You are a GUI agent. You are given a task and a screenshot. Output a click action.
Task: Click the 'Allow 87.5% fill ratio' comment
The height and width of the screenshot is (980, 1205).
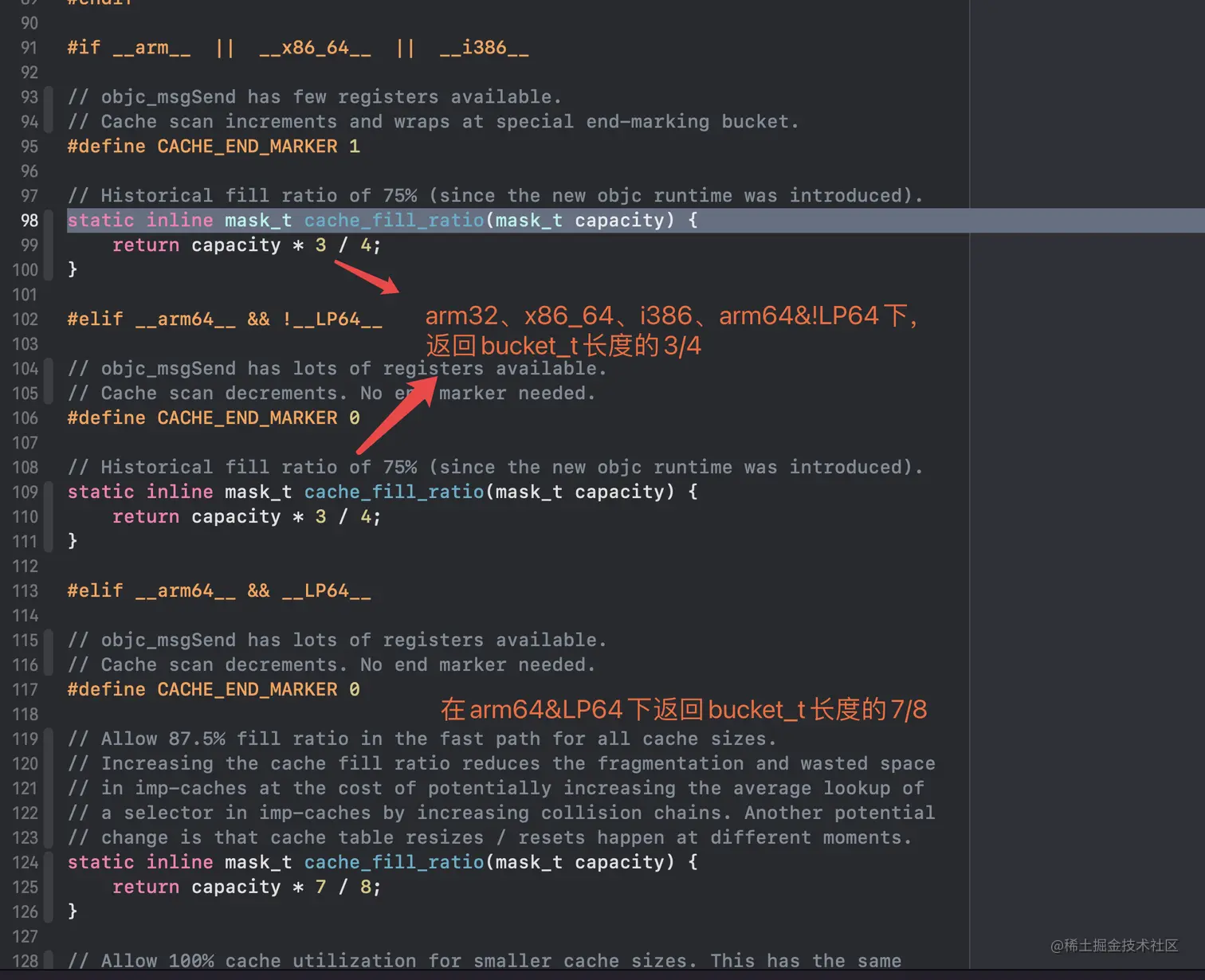click(x=422, y=739)
